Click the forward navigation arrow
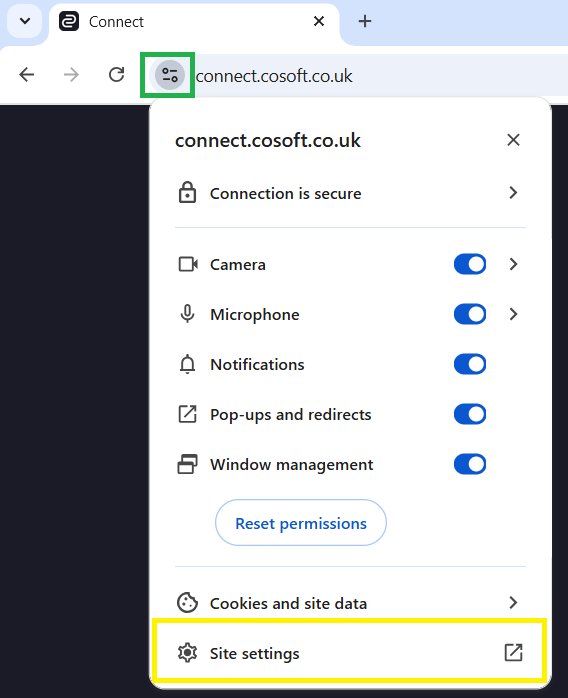The width and height of the screenshot is (568, 698). pyautogui.click(x=71, y=74)
